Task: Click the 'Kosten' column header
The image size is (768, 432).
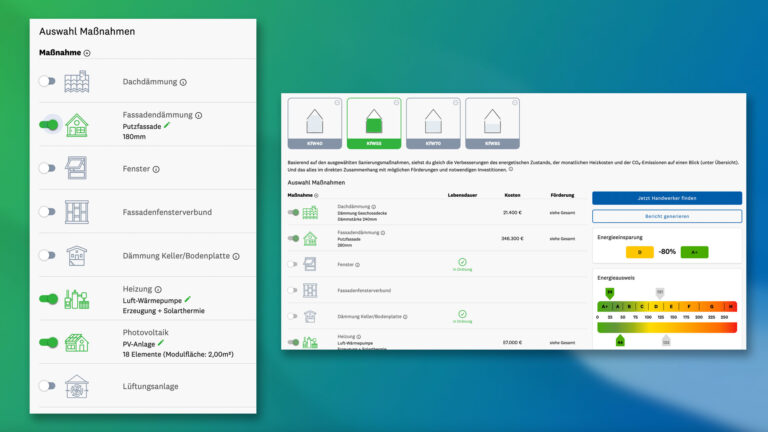Action: coord(512,195)
